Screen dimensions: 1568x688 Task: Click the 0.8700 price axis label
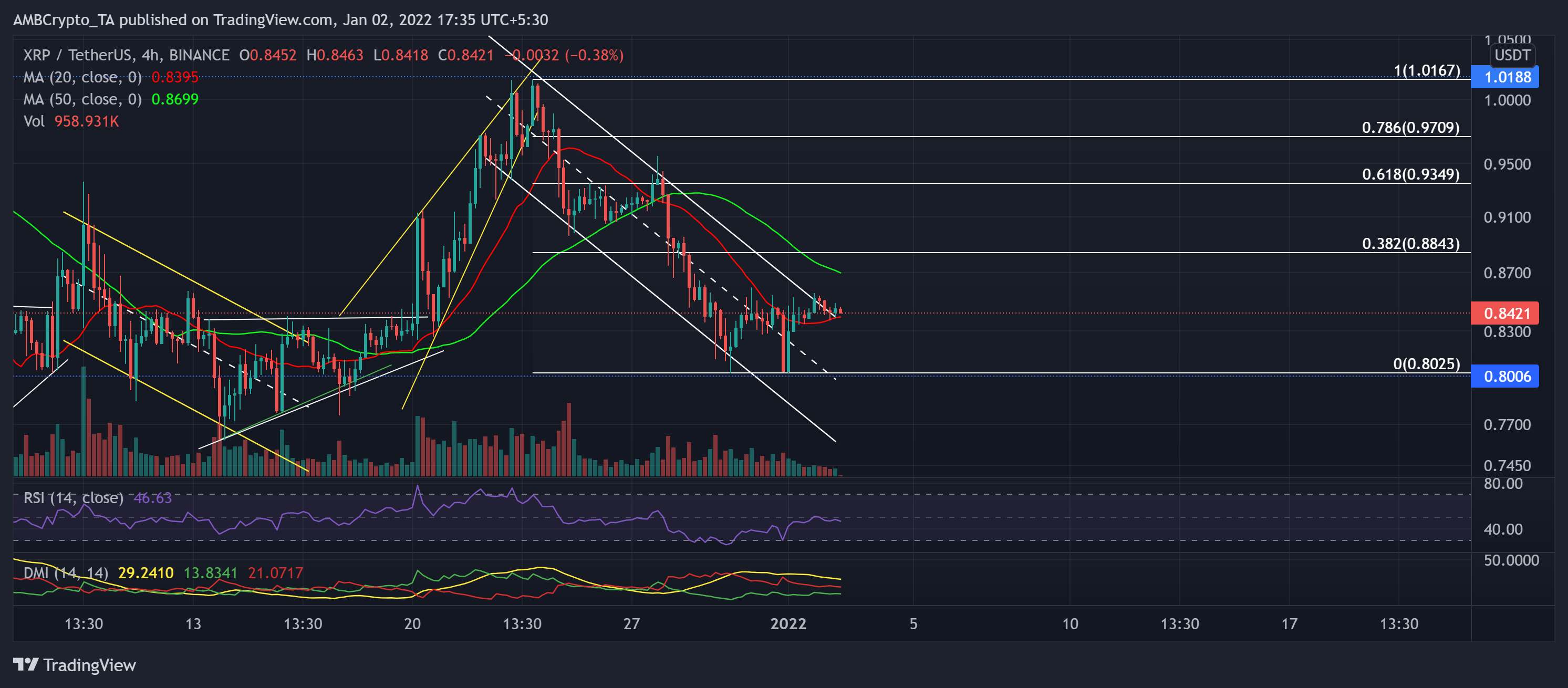[1507, 273]
